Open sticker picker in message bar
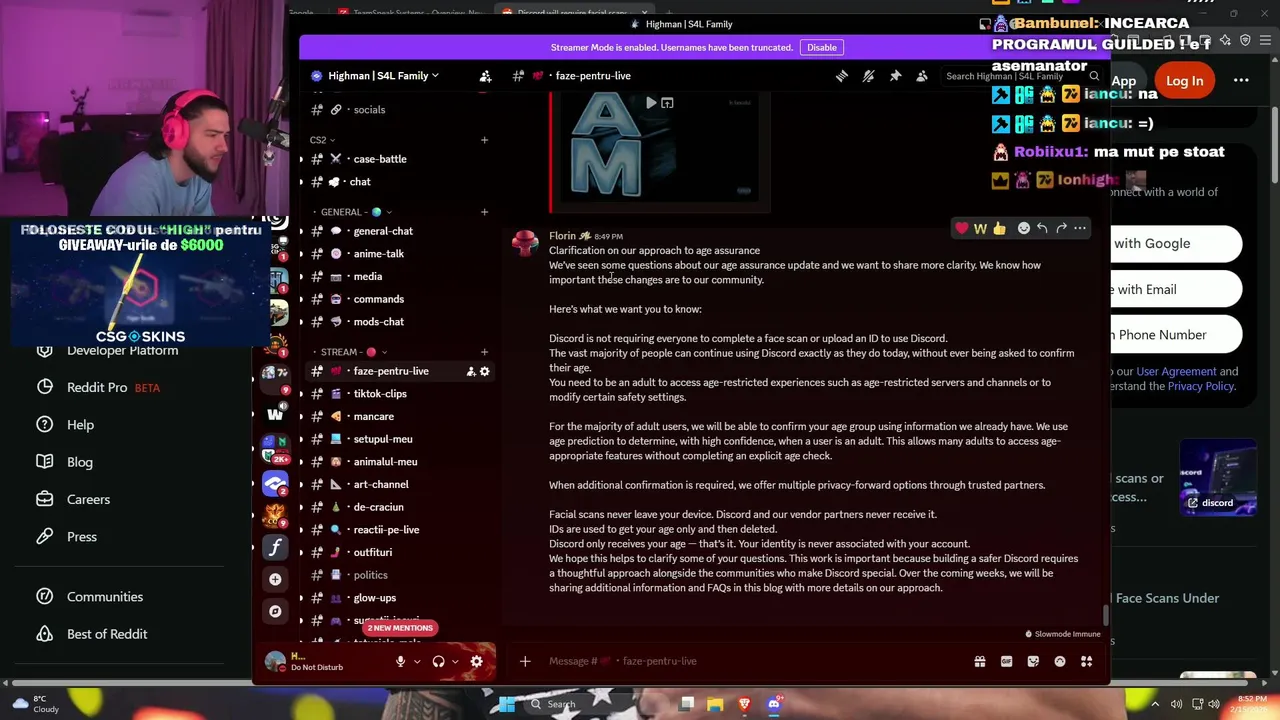The image size is (1280, 720). pos(1033,661)
